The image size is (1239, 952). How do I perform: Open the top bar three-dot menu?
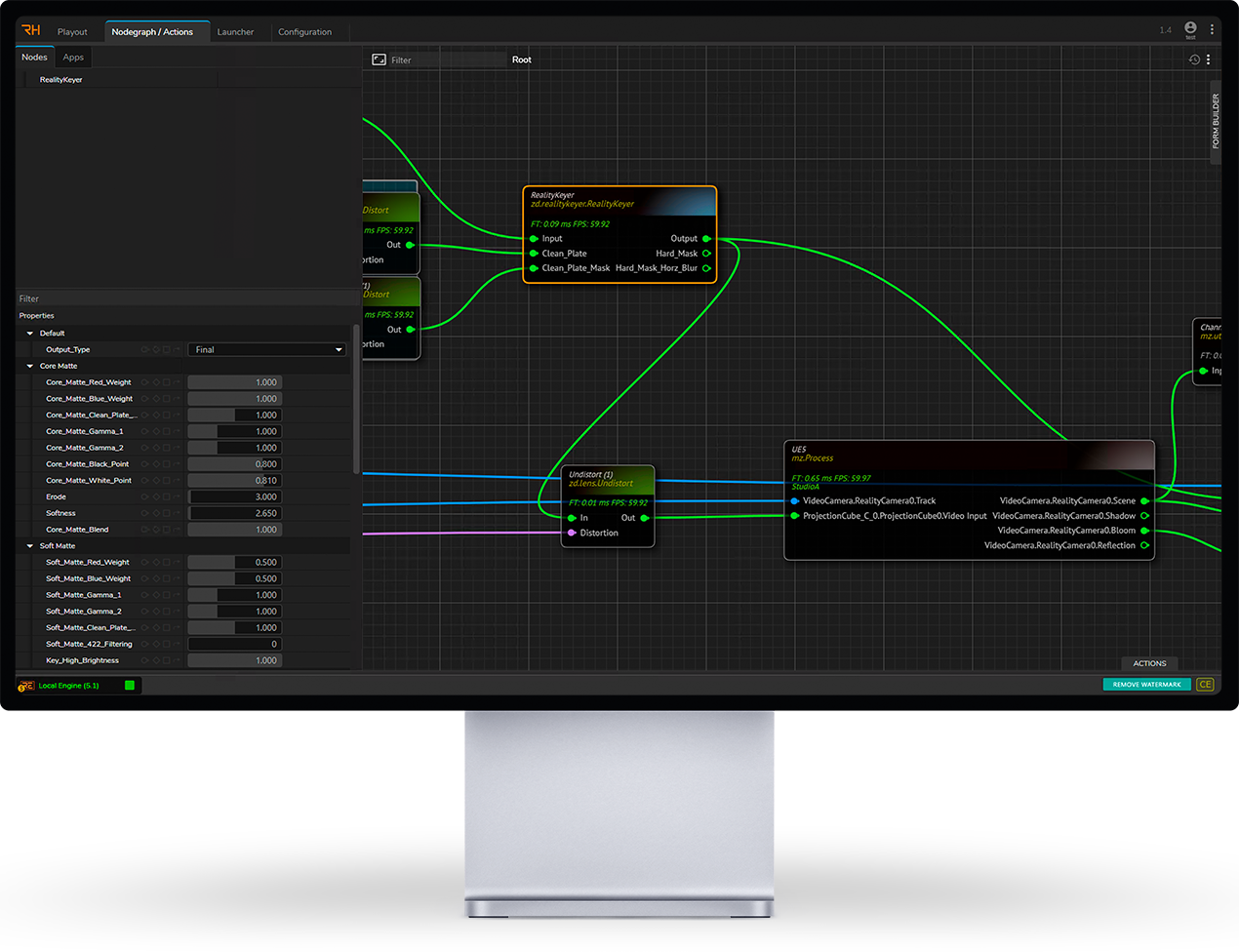(x=1212, y=29)
